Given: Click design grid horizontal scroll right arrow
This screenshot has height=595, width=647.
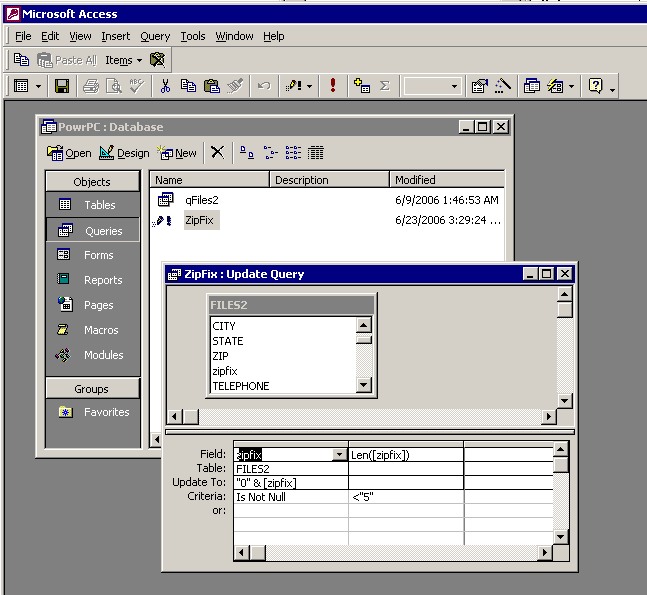Looking at the screenshot, I should [545, 552].
